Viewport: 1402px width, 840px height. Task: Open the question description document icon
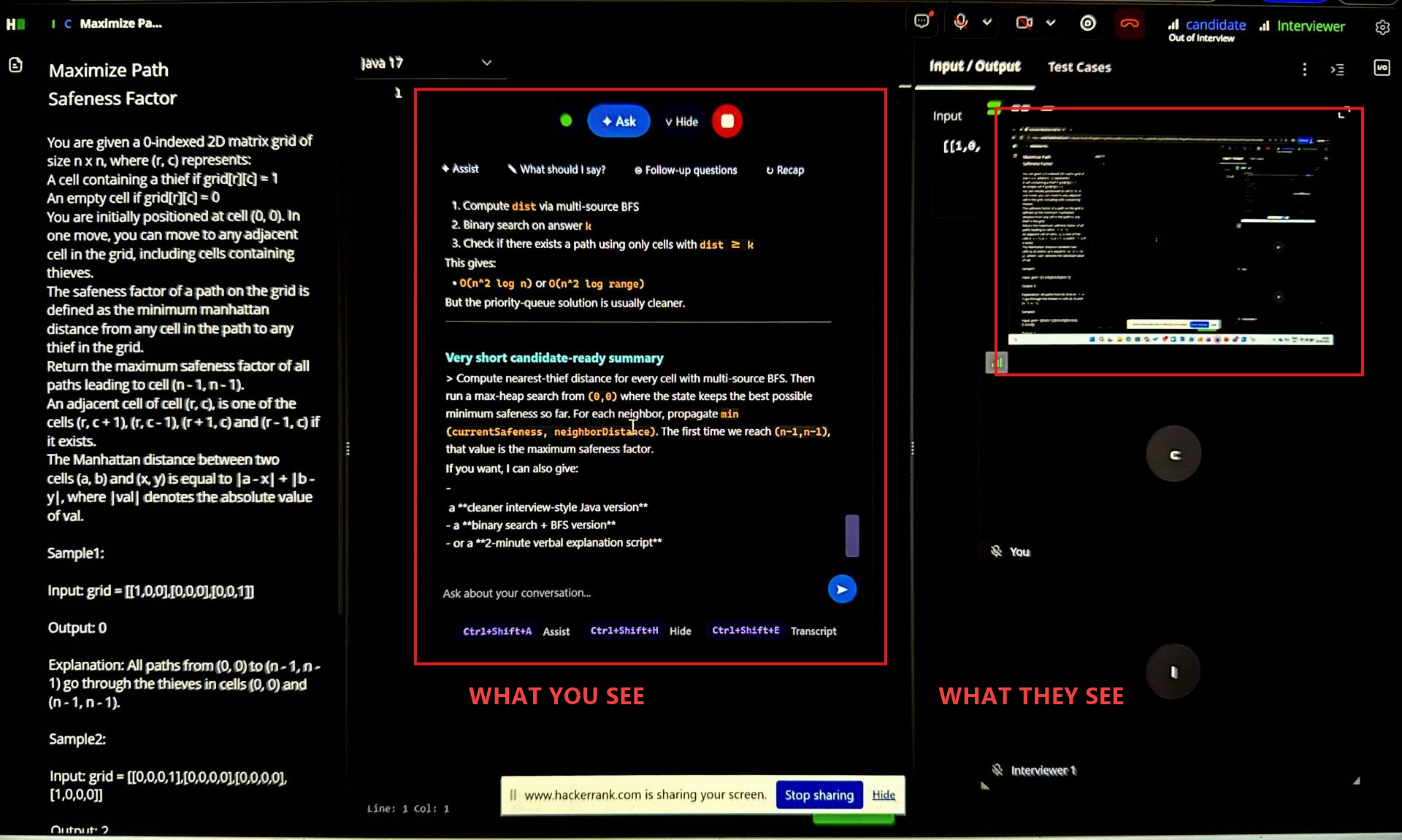pos(16,65)
